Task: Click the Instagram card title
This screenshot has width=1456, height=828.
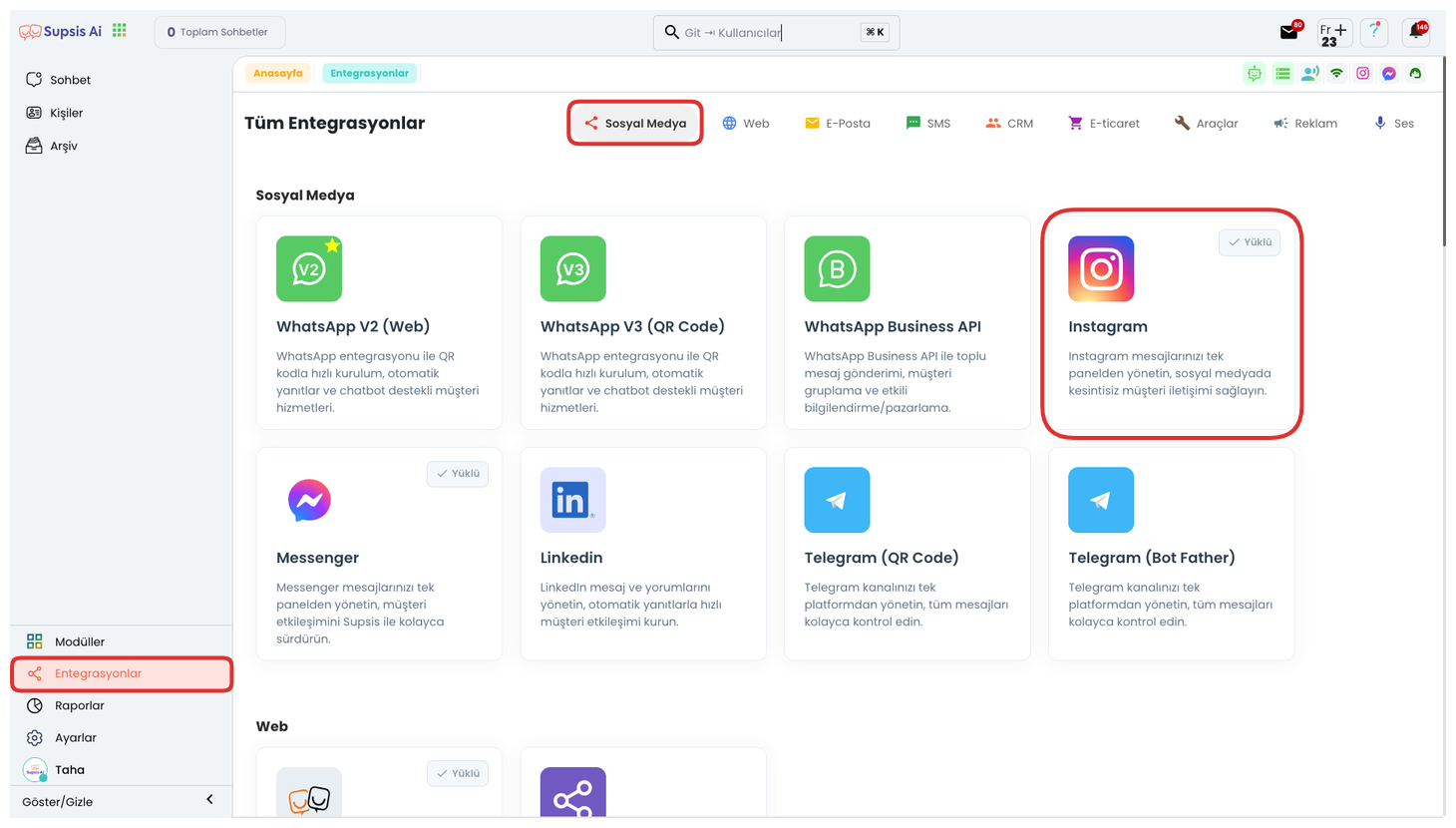Action: (x=1108, y=326)
